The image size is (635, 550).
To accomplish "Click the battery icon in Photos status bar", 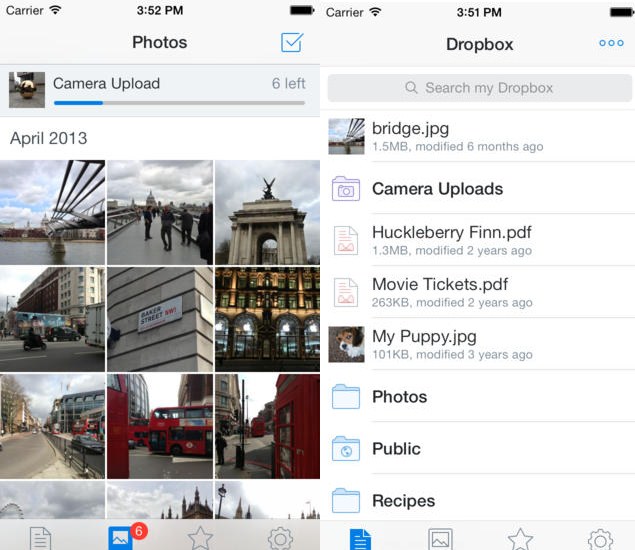I will 302,10.
